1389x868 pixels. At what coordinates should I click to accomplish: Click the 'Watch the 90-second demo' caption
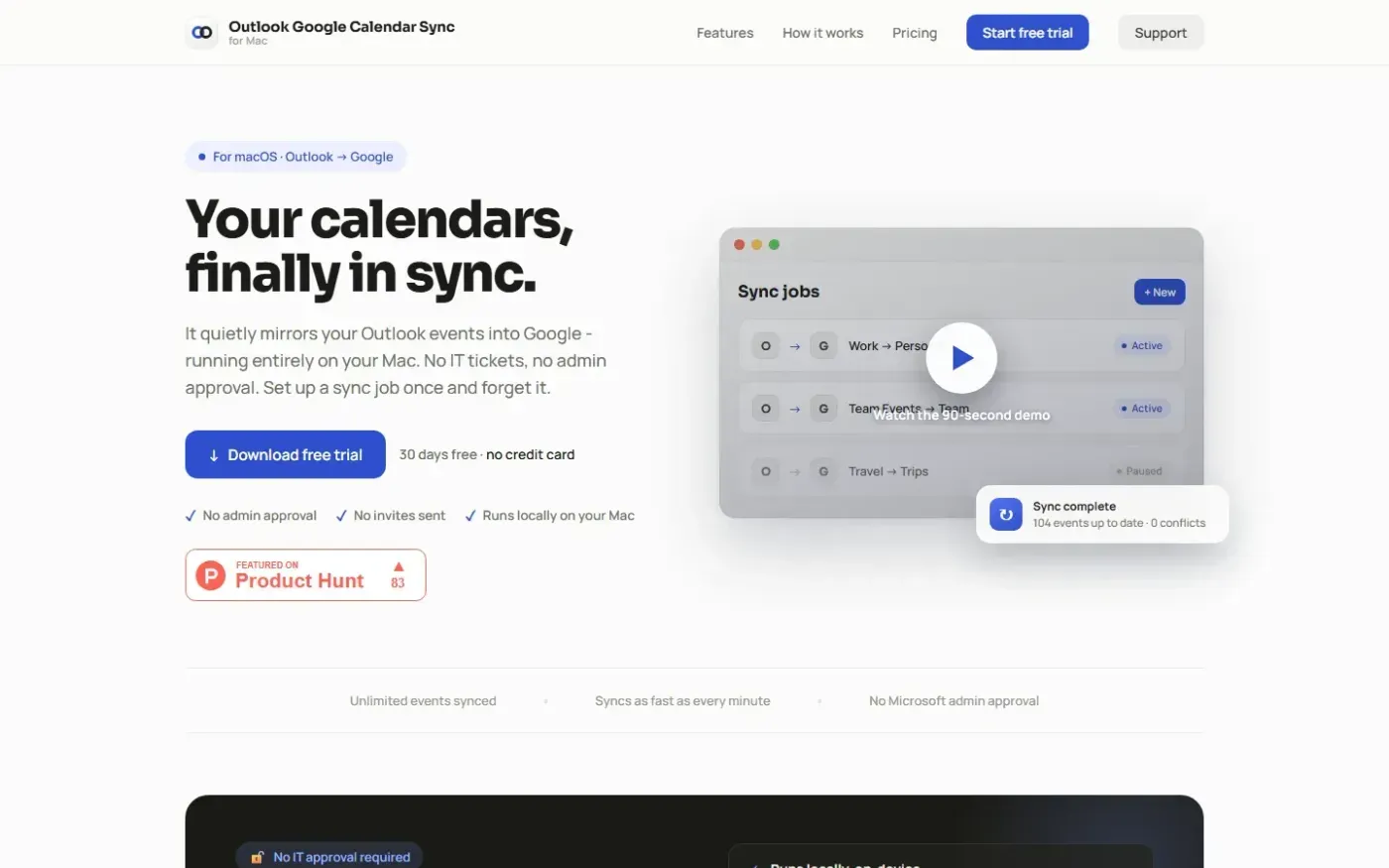pos(961,416)
